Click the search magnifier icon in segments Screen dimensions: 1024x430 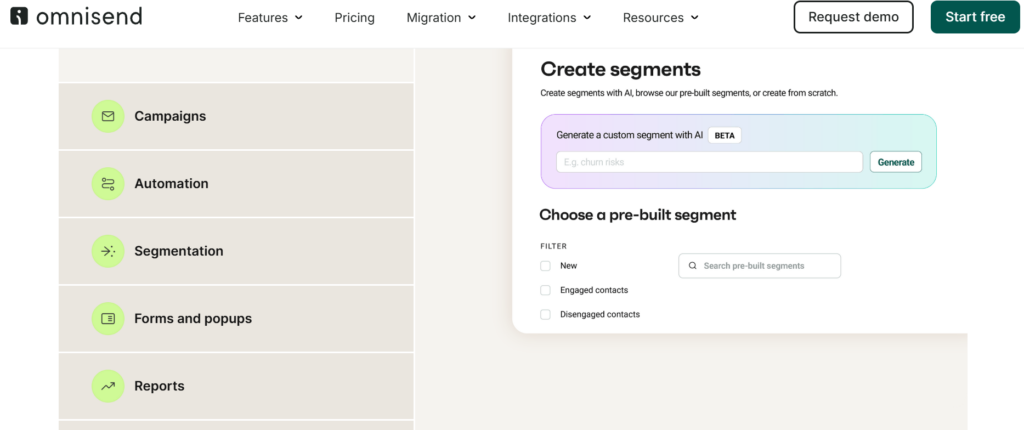[692, 266]
